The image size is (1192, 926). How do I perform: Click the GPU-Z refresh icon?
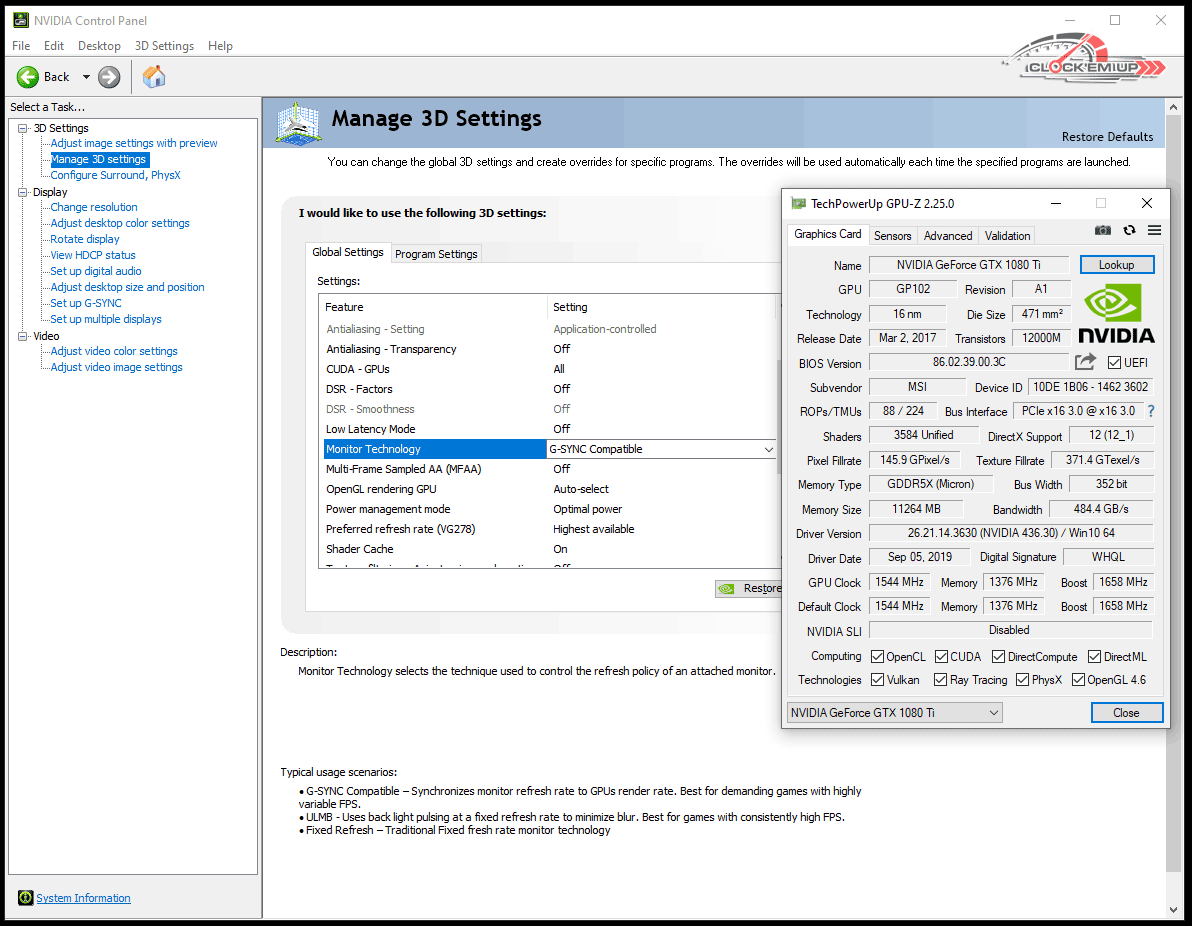click(x=1129, y=230)
